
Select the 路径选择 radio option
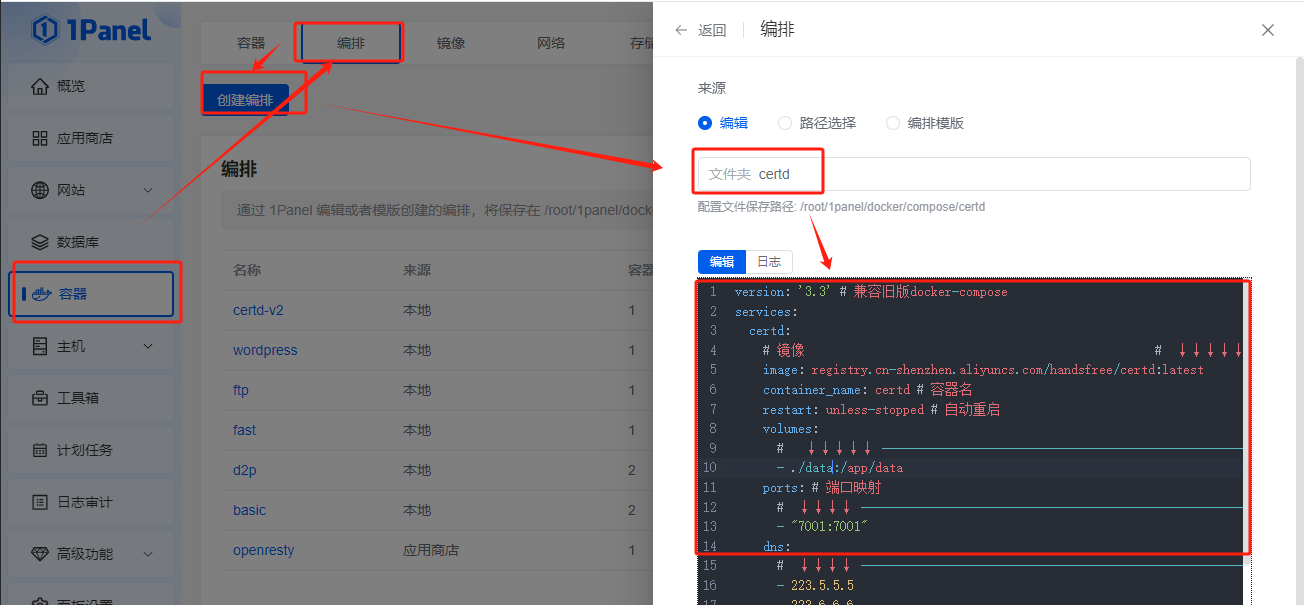(x=785, y=123)
